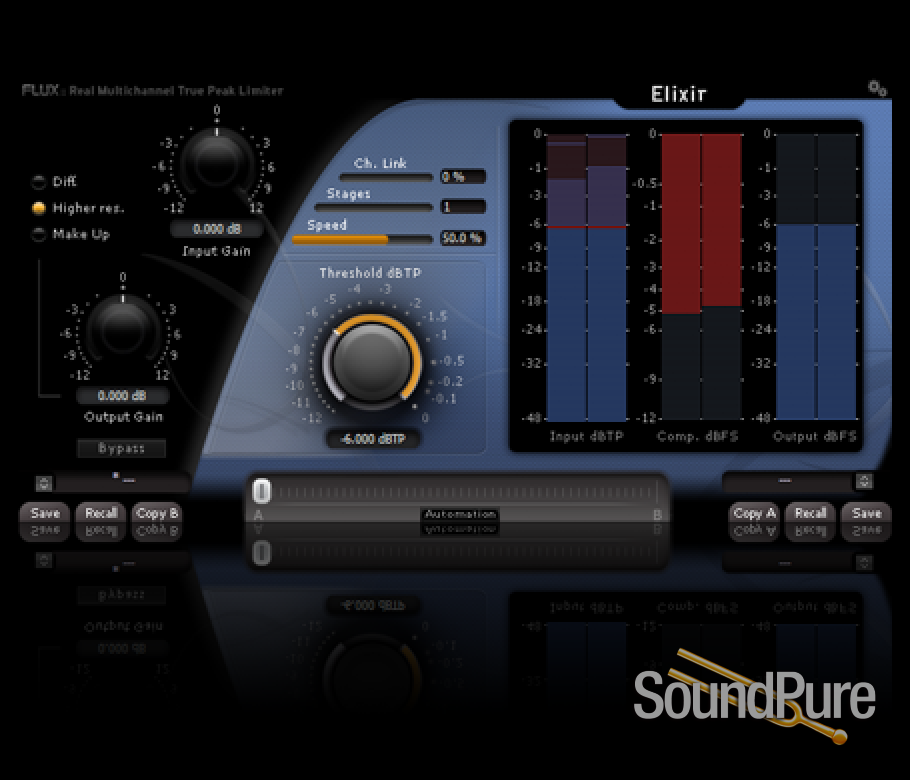Image resolution: width=910 pixels, height=780 pixels.
Task: Enable the Make Up toggle
Action: point(39,234)
